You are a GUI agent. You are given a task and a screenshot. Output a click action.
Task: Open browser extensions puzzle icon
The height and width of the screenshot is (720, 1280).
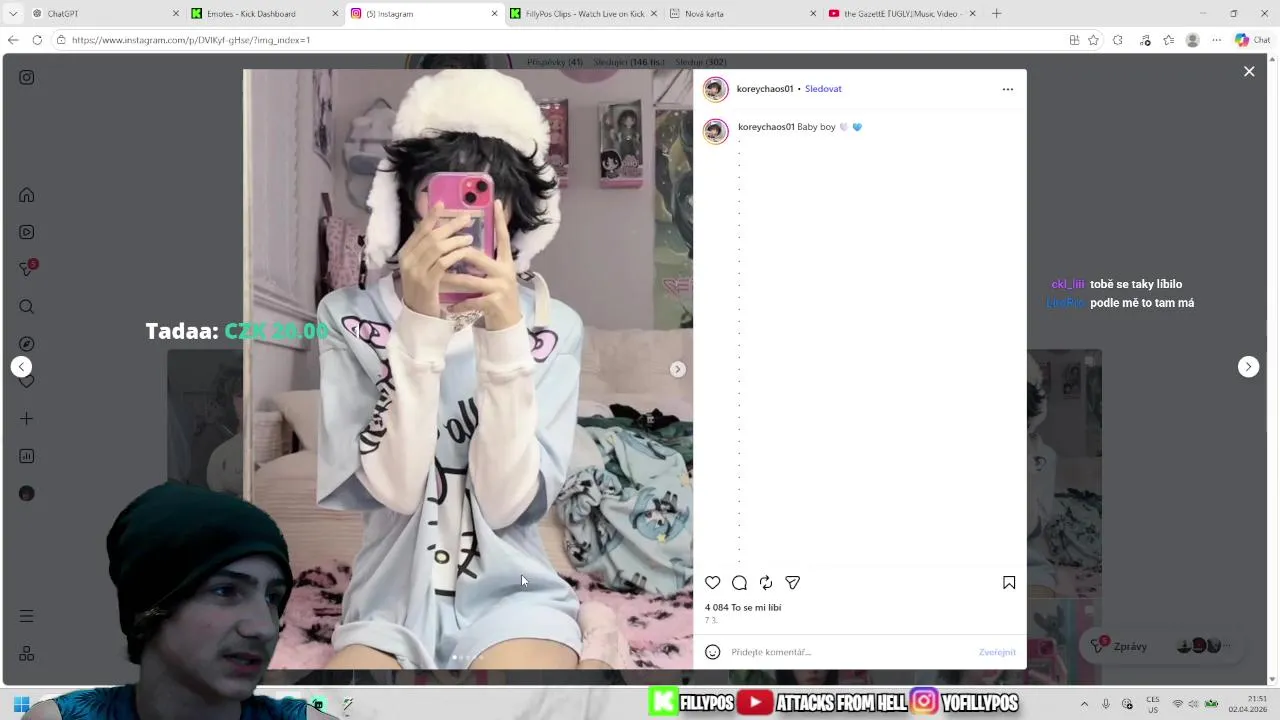point(1118,40)
